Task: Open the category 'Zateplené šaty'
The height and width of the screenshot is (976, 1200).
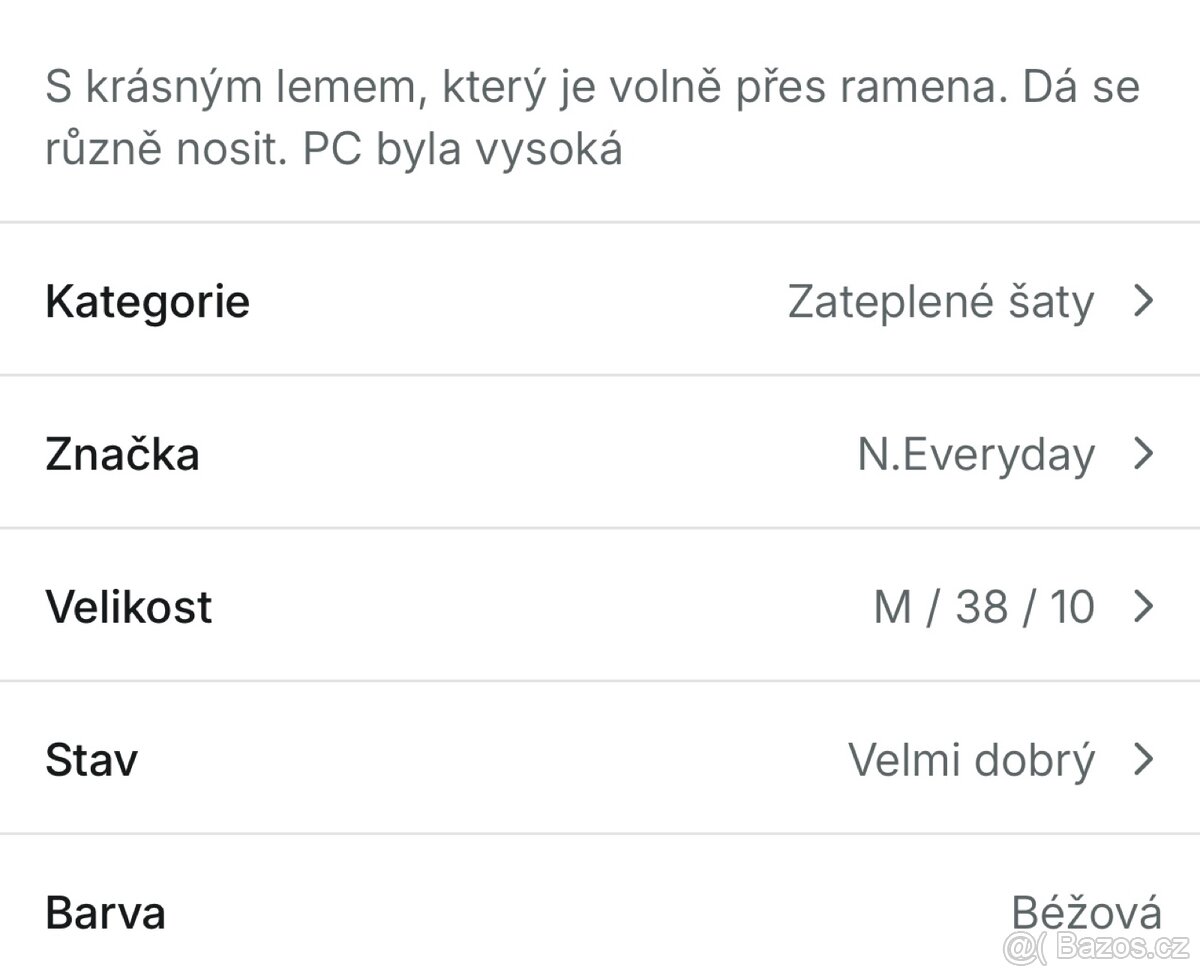Action: pyautogui.click(x=940, y=301)
